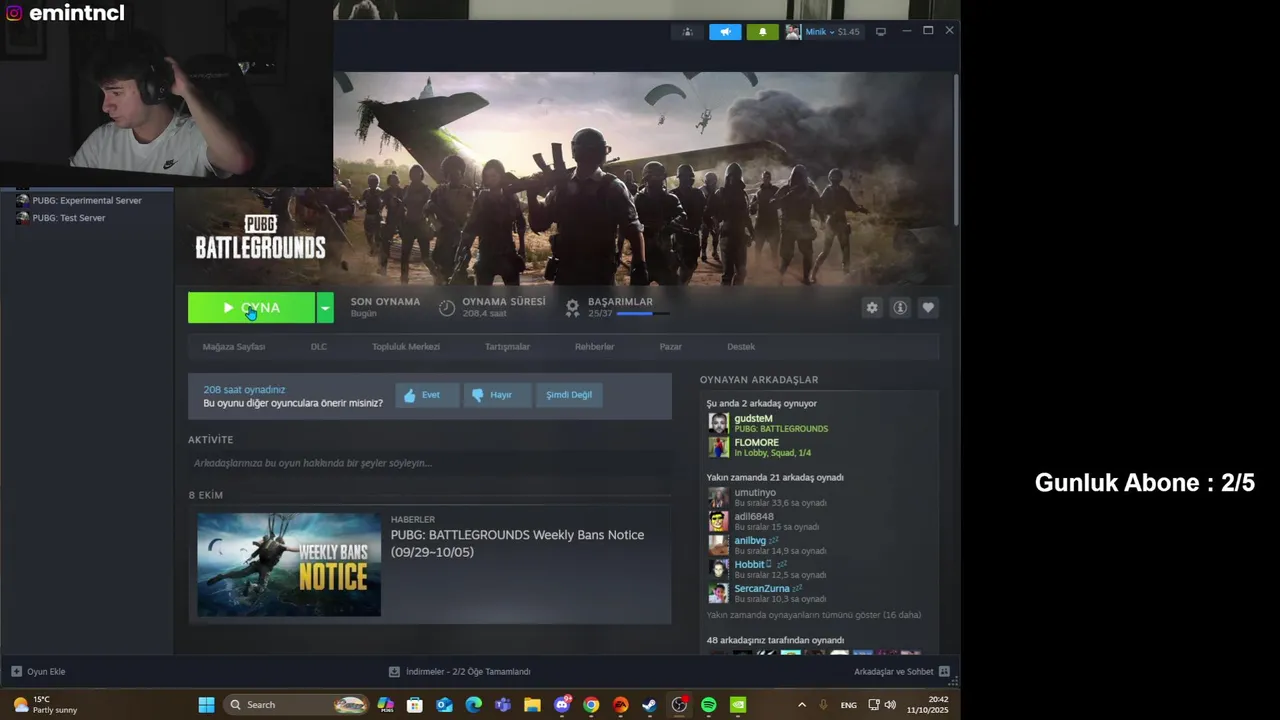The height and width of the screenshot is (720, 1280).
Task: Click friend SercanZurna avatar
Action: [x=718, y=593]
